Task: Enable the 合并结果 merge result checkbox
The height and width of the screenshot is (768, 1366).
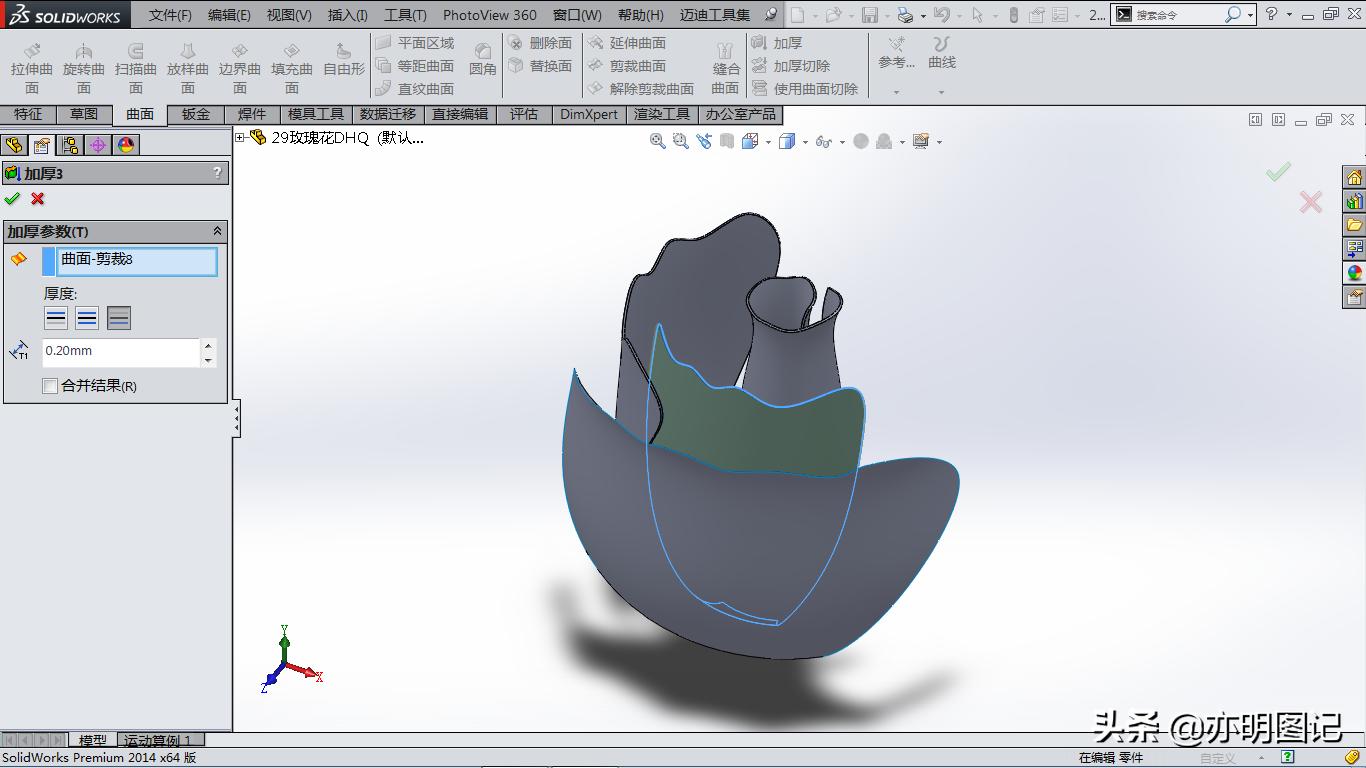Action: 49,386
